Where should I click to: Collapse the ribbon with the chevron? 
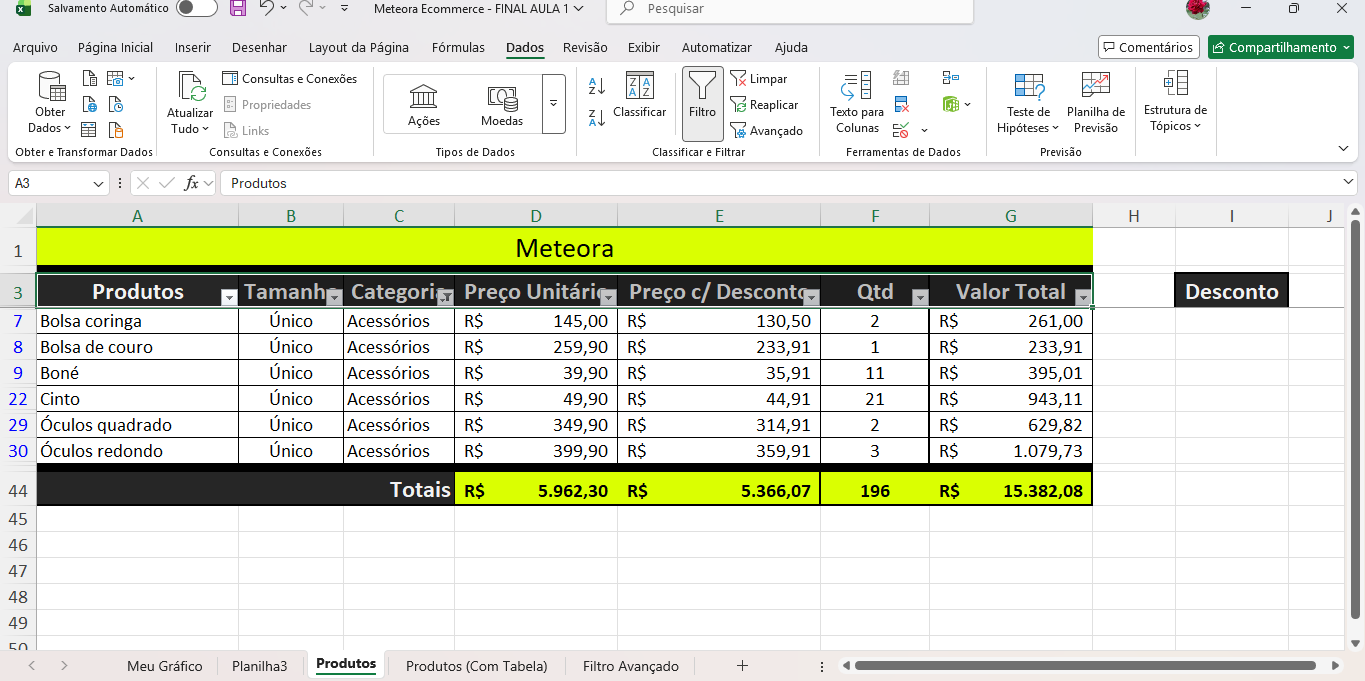tap(1343, 148)
